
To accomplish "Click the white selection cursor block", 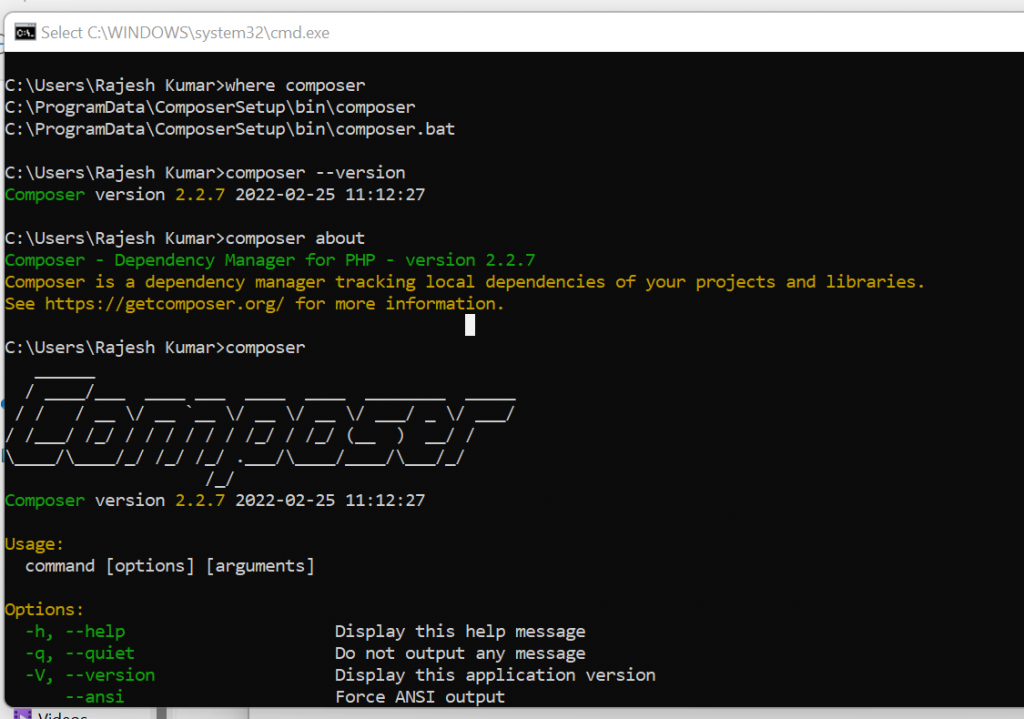I will coord(470,325).
